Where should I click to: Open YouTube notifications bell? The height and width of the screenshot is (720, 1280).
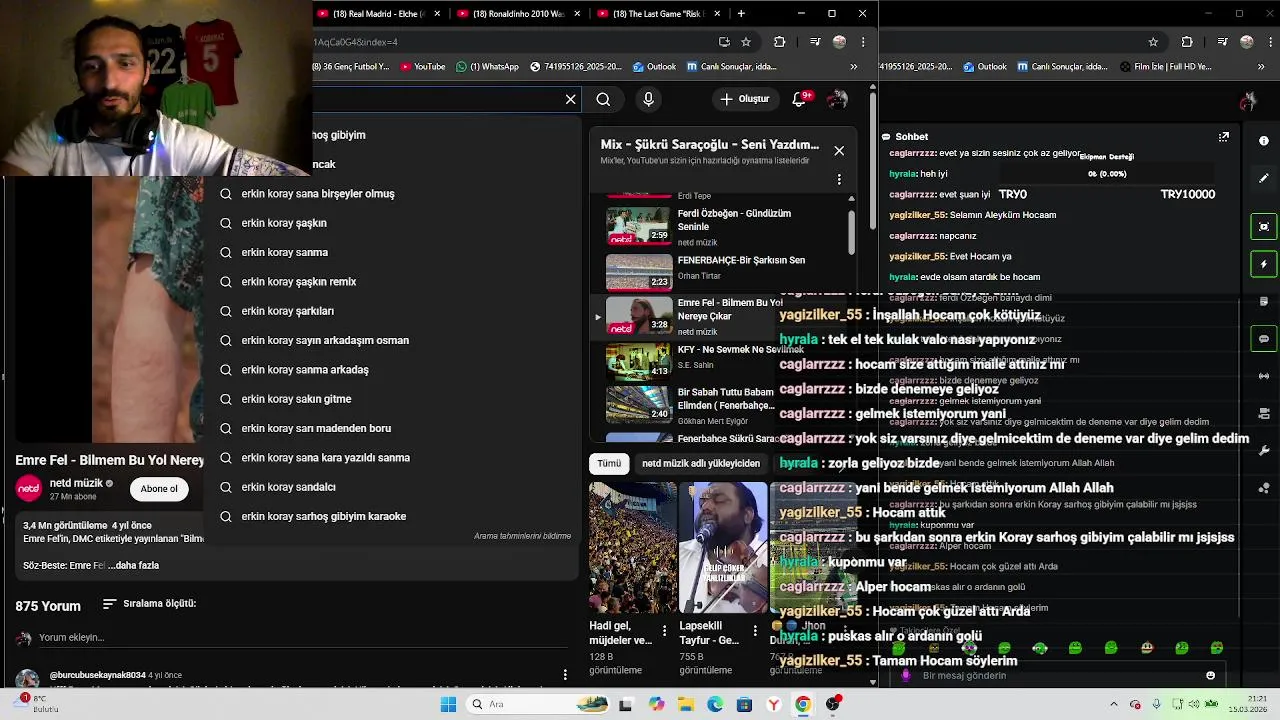click(800, 99)
